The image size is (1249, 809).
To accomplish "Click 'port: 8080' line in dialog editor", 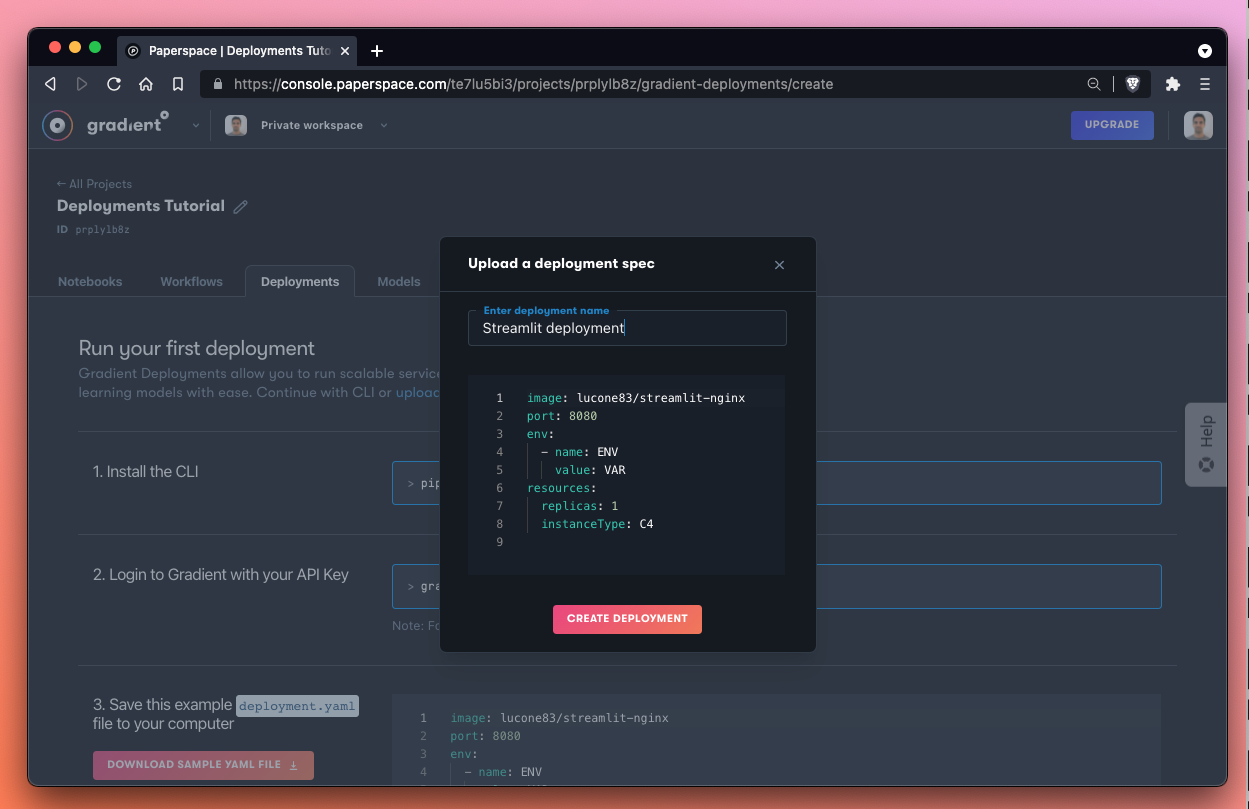I will [562, 416].
